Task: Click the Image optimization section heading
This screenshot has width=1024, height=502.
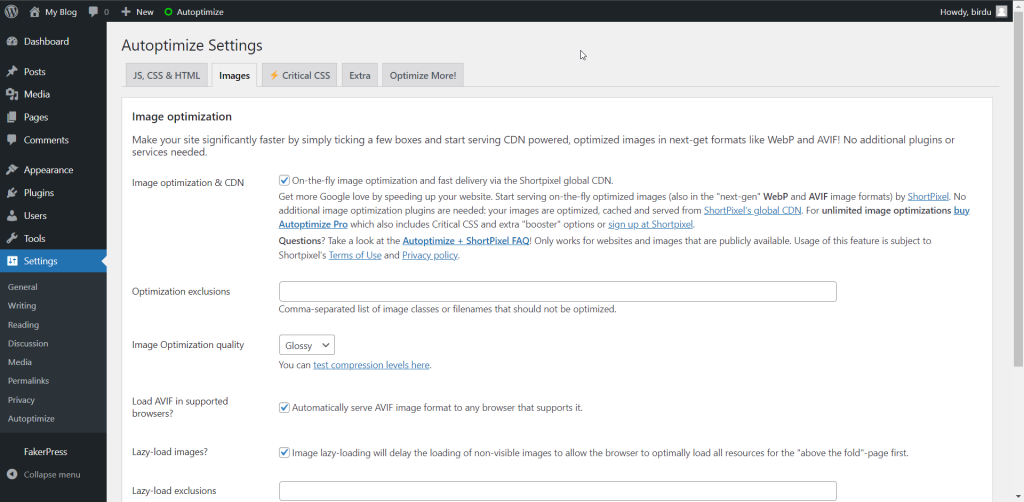Action: coord(182,117)
